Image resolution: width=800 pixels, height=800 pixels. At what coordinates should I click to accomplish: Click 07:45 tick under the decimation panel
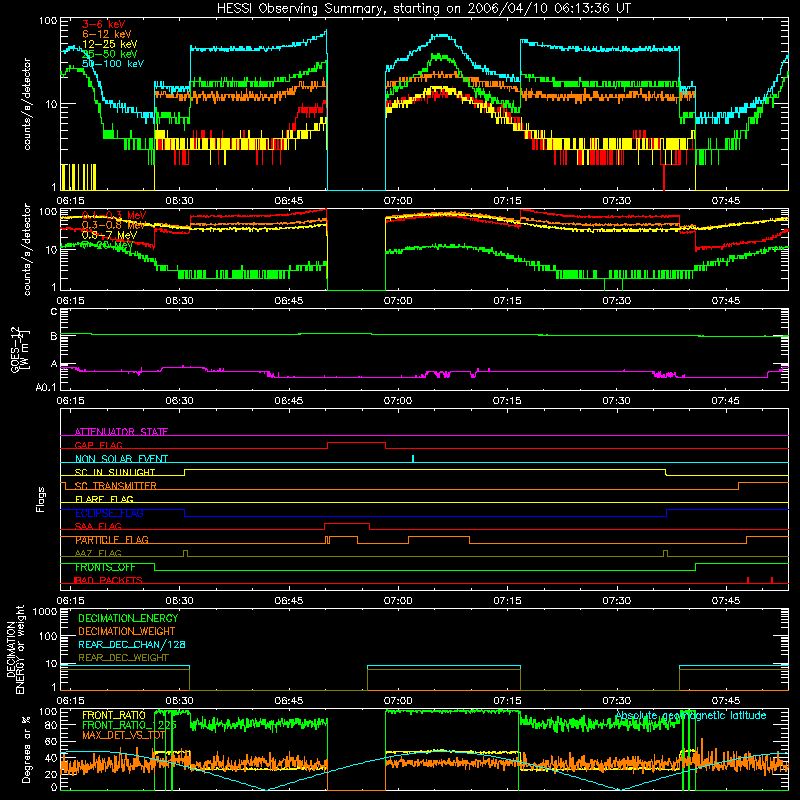click(726, 701)
